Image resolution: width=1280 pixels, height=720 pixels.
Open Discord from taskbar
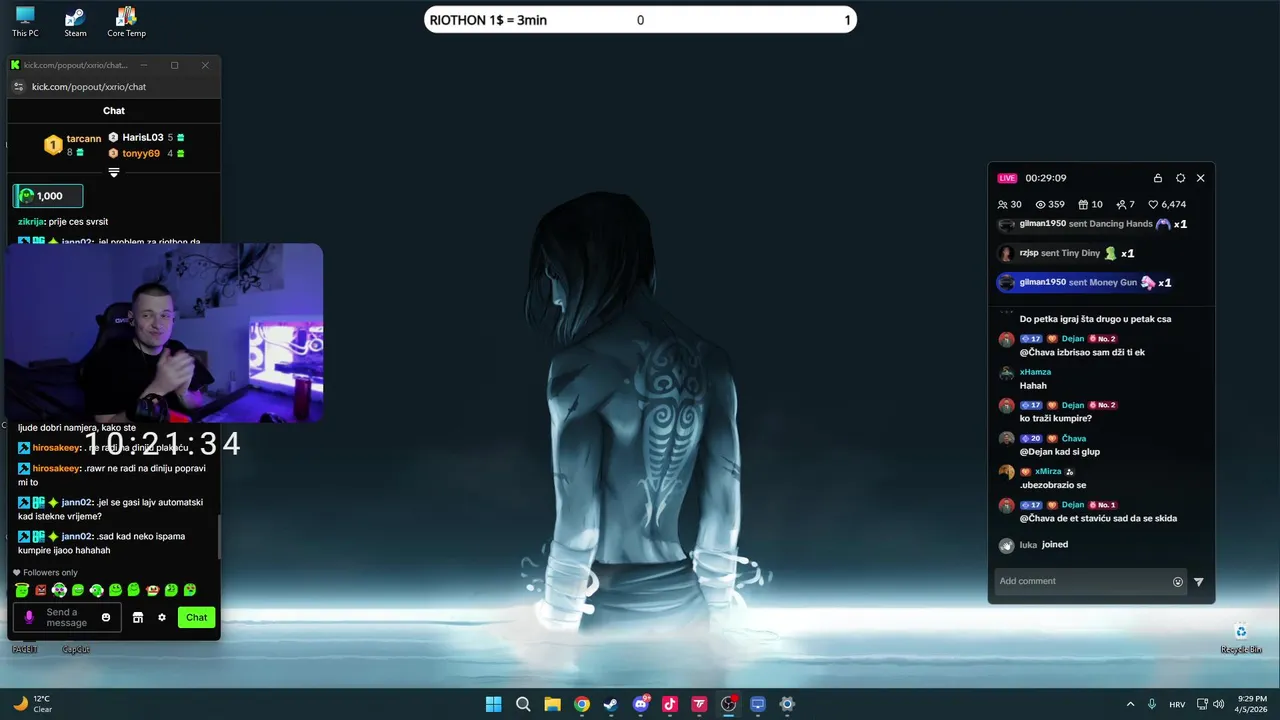641,704
